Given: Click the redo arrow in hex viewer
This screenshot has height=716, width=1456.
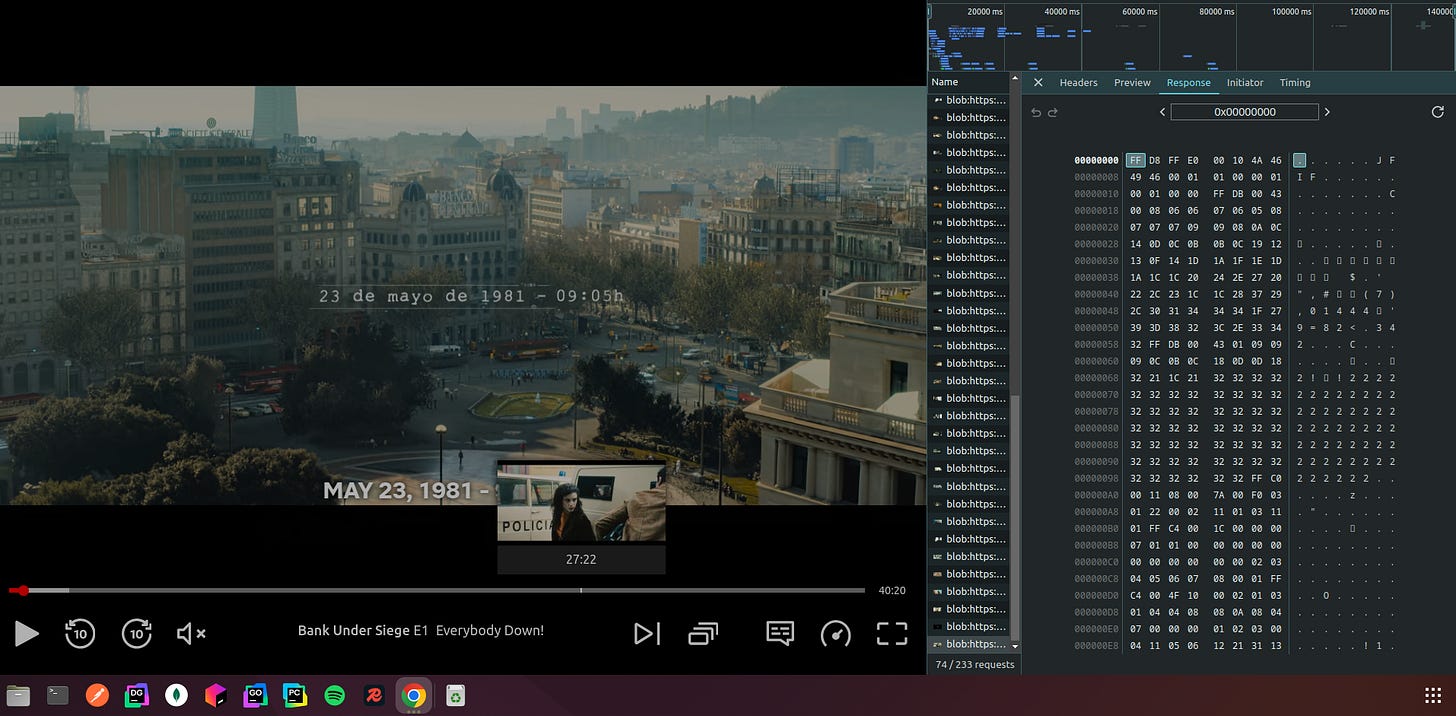Looking at the screenshot, I should (x=1052, y=112).
